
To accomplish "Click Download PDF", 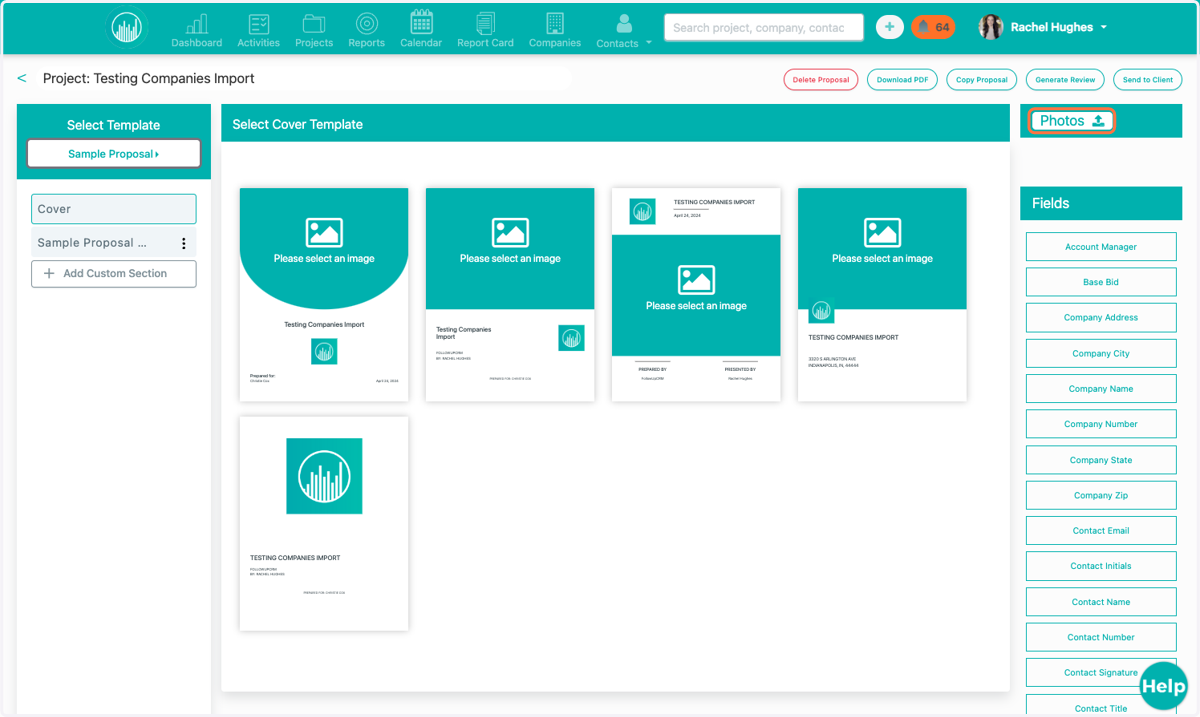I will pos(902,80).
